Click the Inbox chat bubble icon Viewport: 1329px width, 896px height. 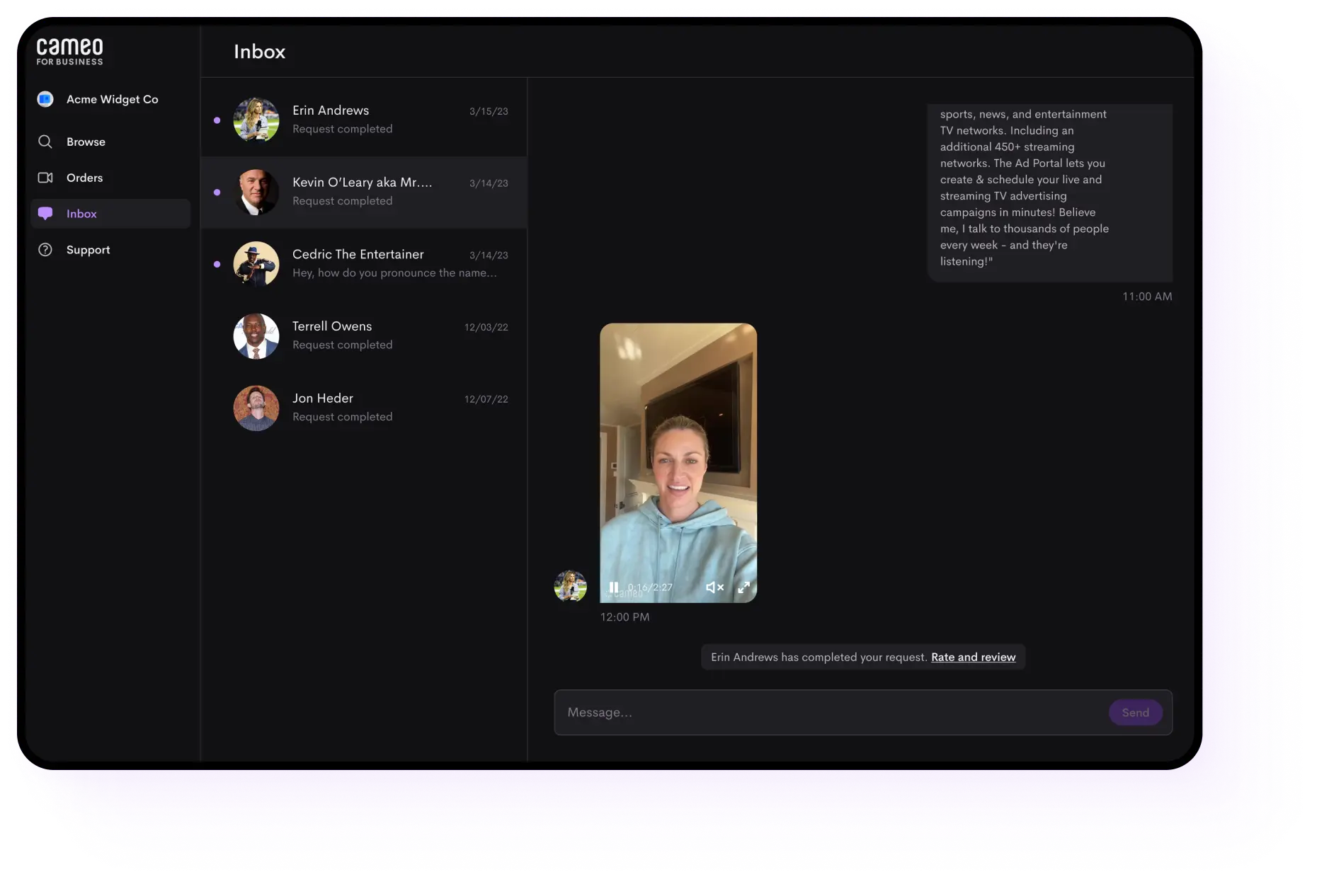coord(45,214)
